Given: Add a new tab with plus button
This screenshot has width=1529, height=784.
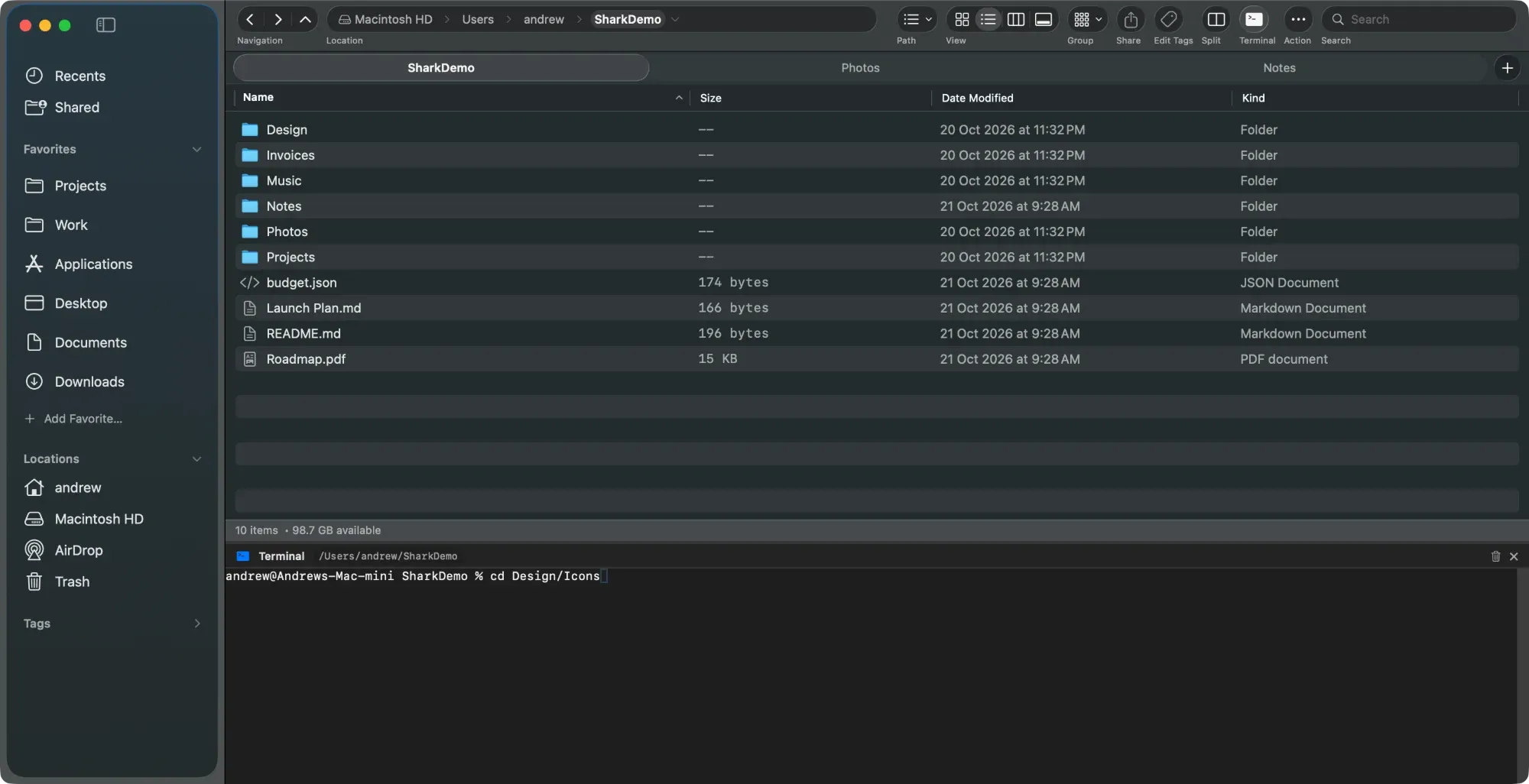Looking at the screenshot, I should coord(1507,68).
